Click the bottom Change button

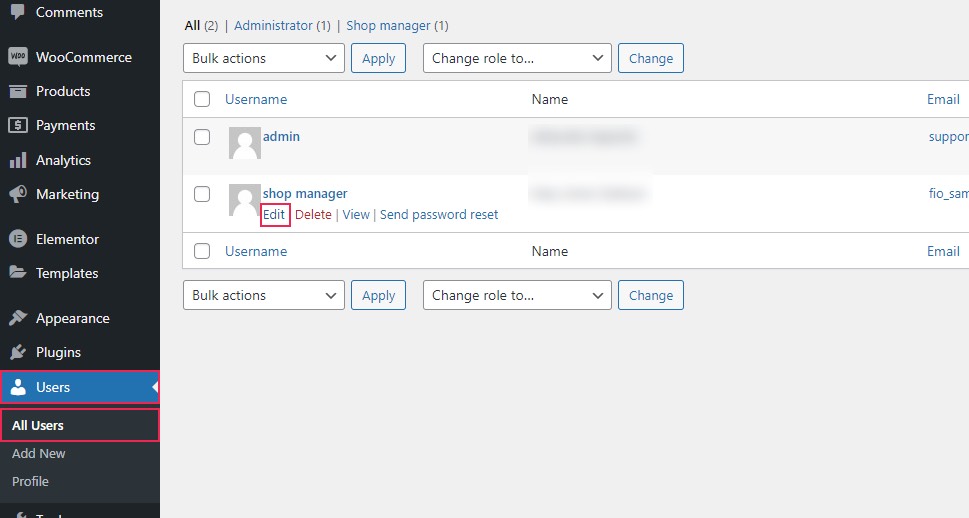[x=651, y=295]
